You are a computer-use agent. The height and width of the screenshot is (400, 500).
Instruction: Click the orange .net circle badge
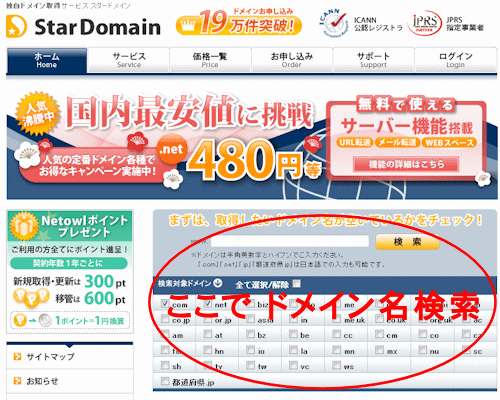172,149
